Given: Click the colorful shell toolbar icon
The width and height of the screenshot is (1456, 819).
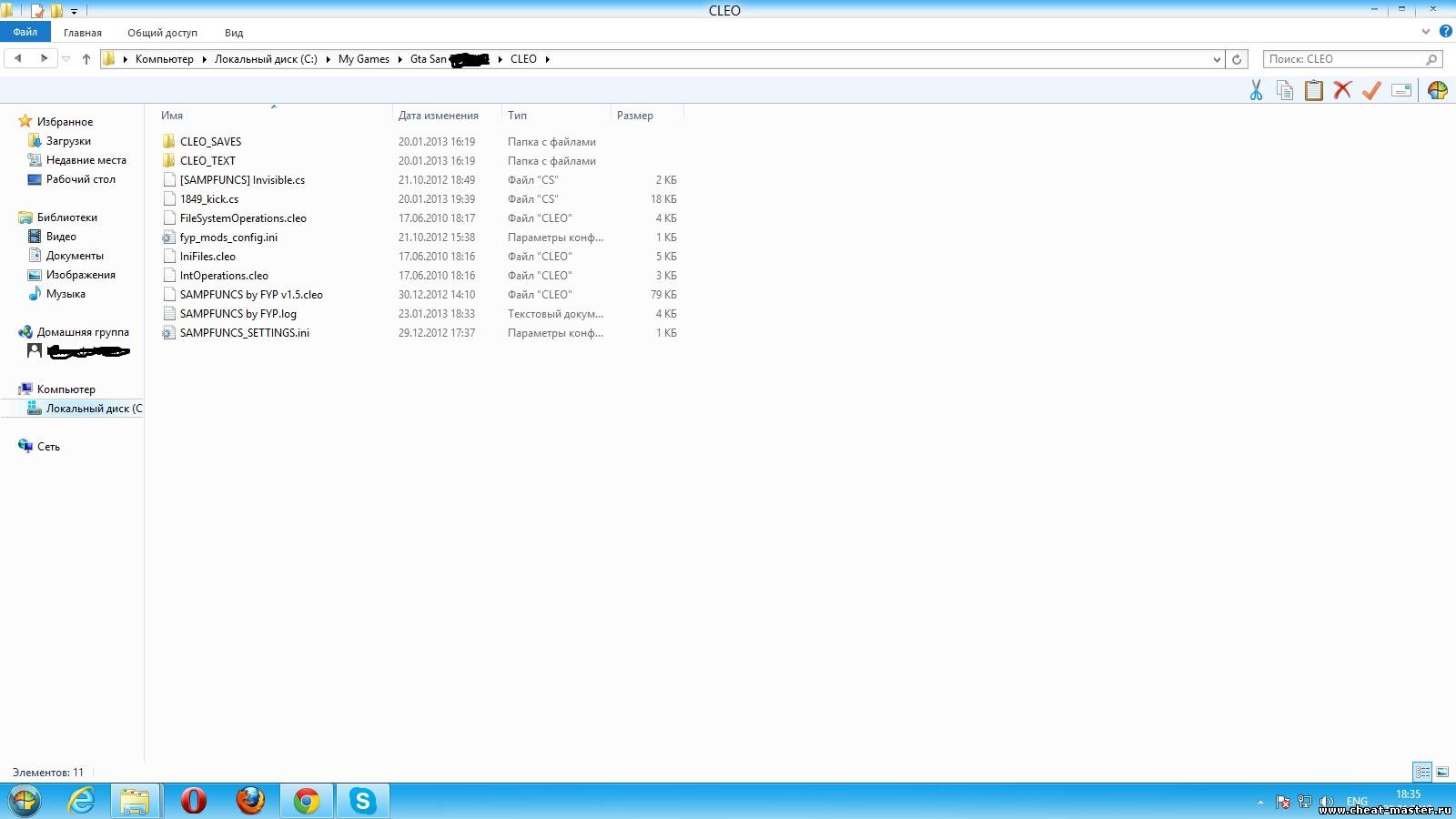Looking at the screenshot, I should coord(1438,90).
